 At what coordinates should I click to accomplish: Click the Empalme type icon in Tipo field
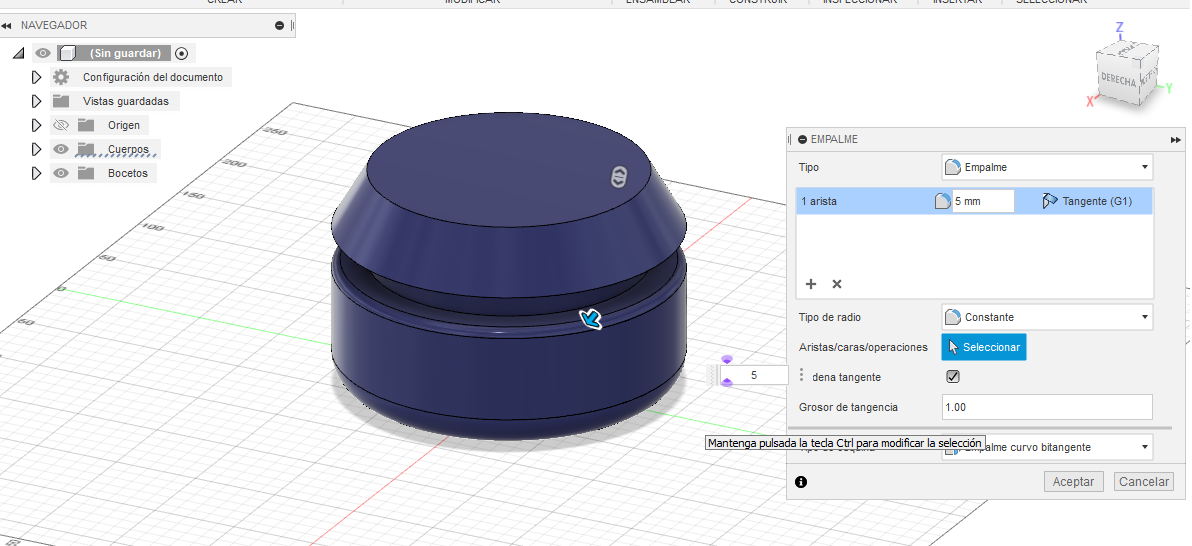tap(952, 167)
